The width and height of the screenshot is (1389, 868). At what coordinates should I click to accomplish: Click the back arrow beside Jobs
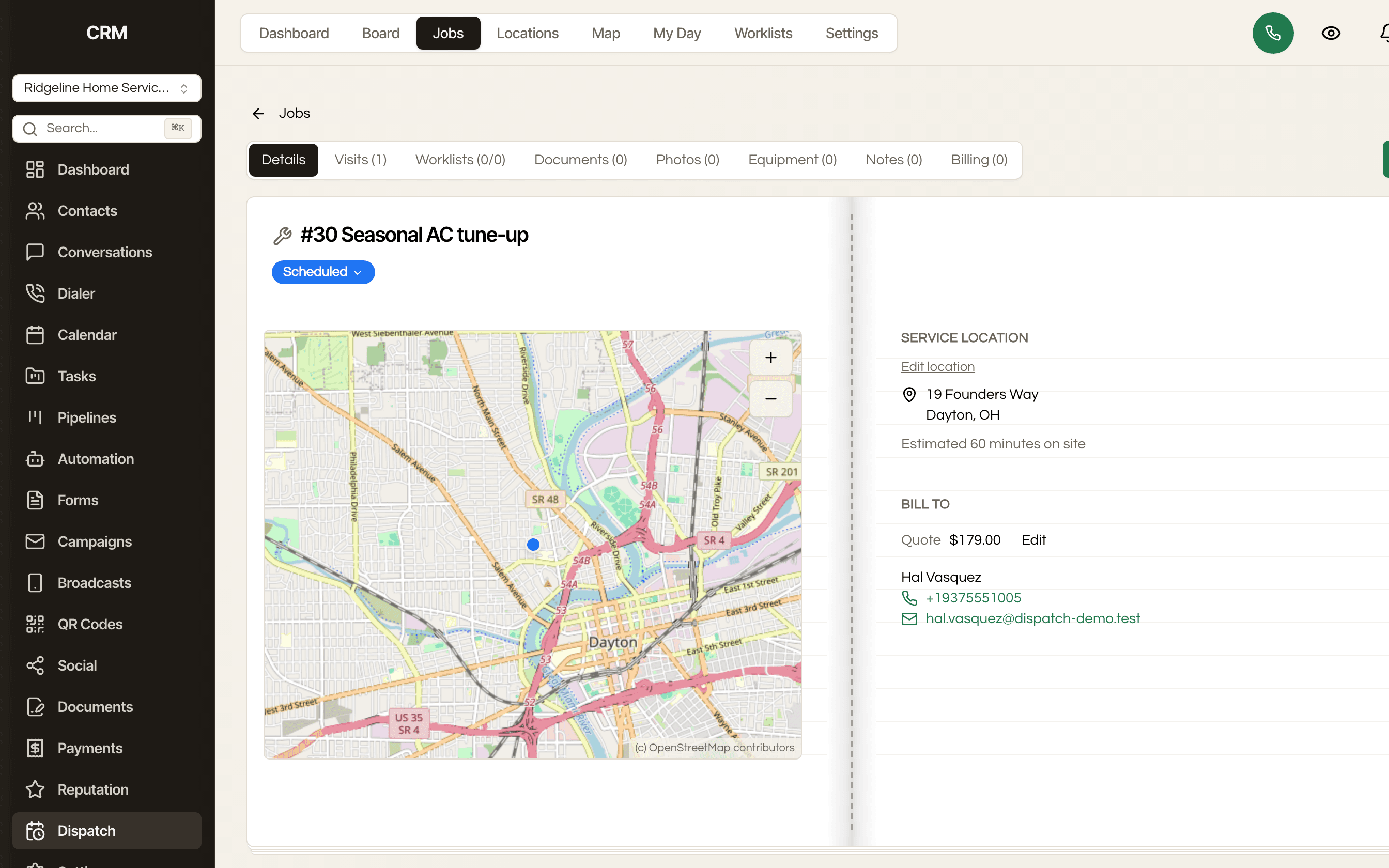click(258, 114)
